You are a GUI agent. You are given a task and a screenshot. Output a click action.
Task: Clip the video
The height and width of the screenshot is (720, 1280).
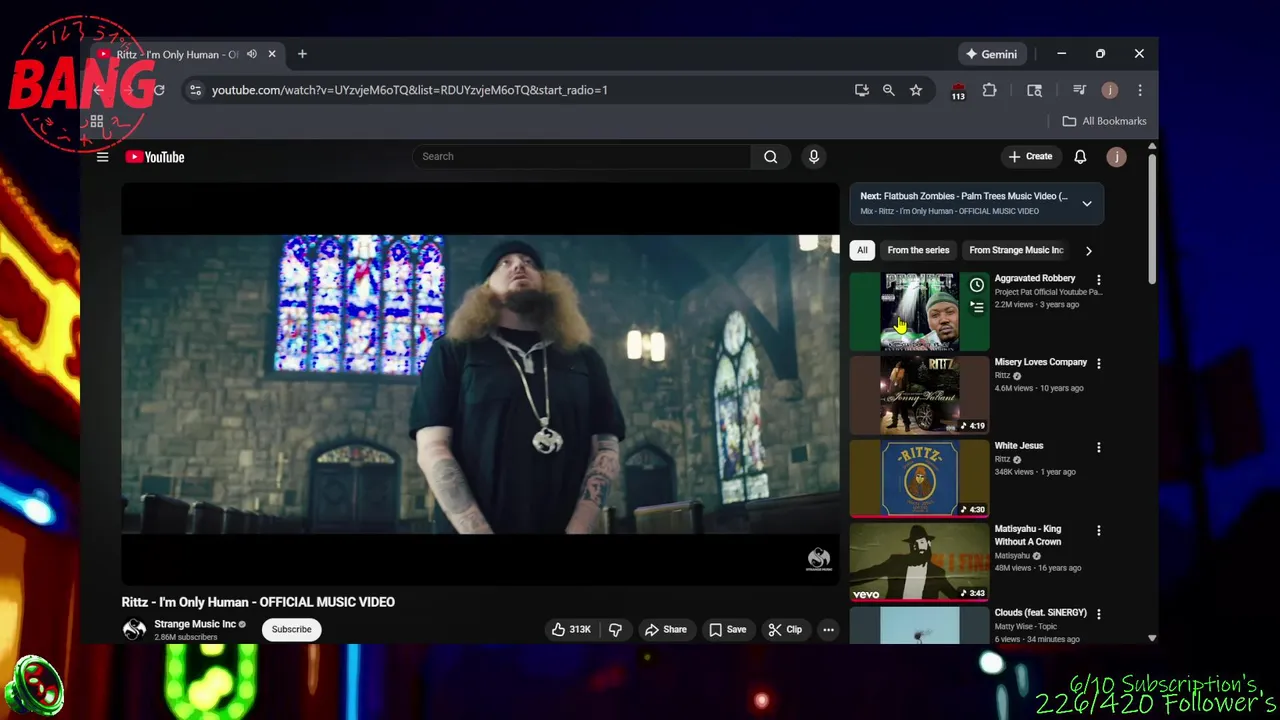pyautogui.click(x=785, y=629)
